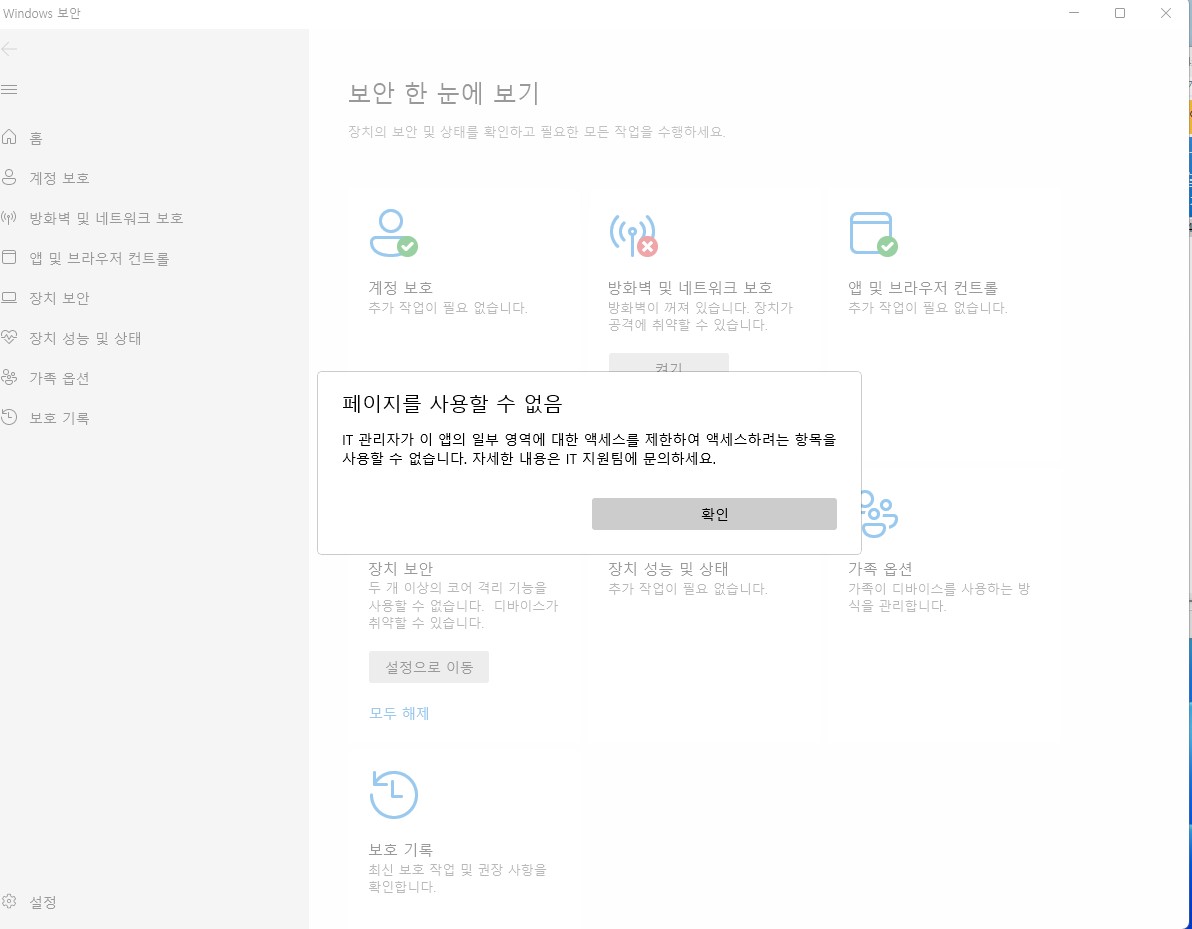
Task: Select 장치 보안 in the sidebar
Action: click(59, 298)
